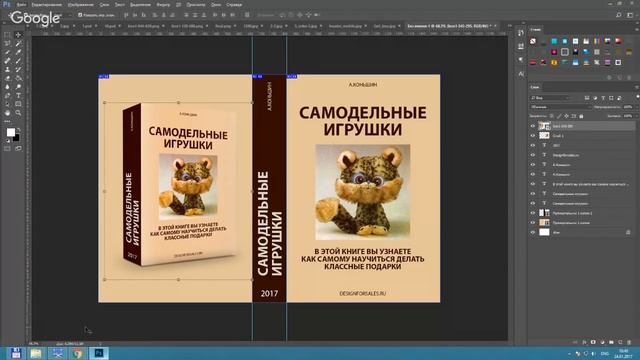Open the extra tools ellipsis menu
Image resolution: width=640 pixels, height=360 pixels.
pos(7,122)
